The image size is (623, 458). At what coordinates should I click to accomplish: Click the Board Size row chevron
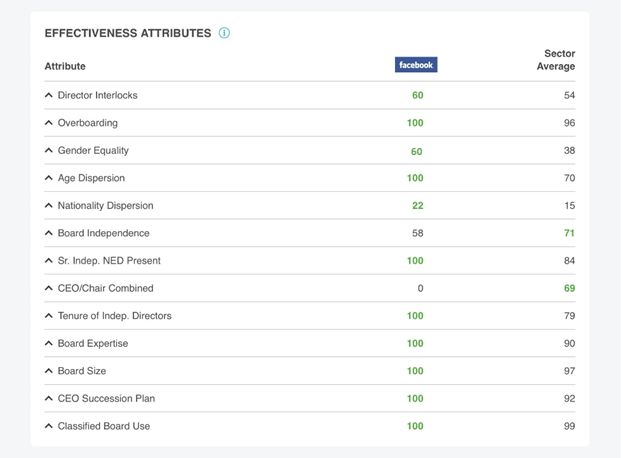(49, 371)
